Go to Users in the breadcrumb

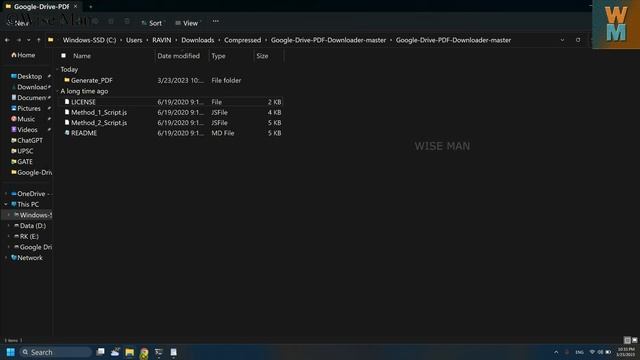[x=134, y=40]
